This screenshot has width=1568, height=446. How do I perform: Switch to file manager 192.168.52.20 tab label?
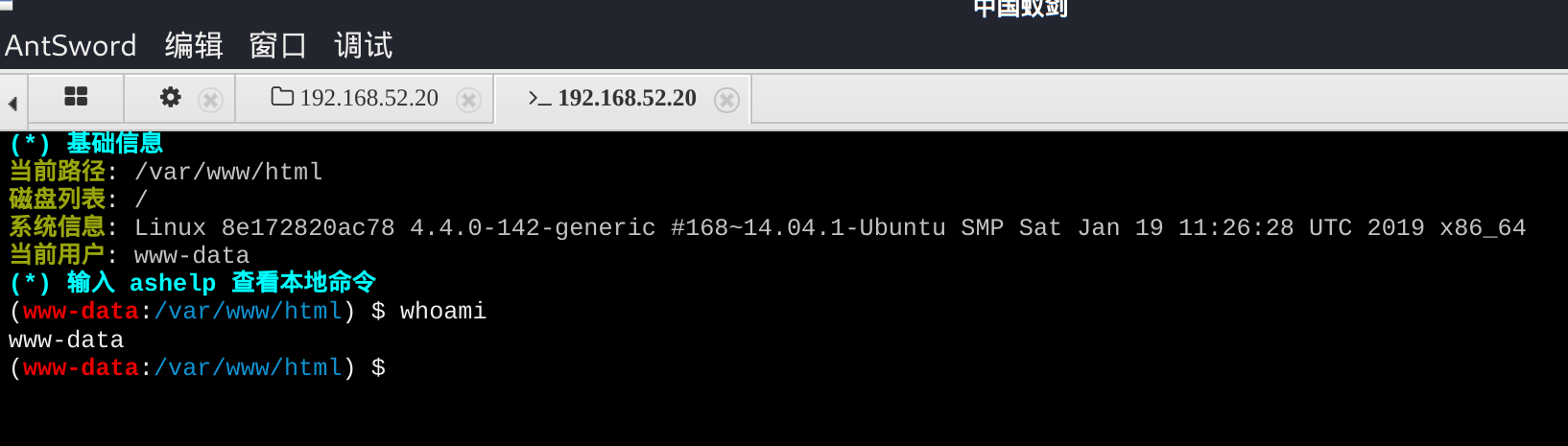(368, 98)
